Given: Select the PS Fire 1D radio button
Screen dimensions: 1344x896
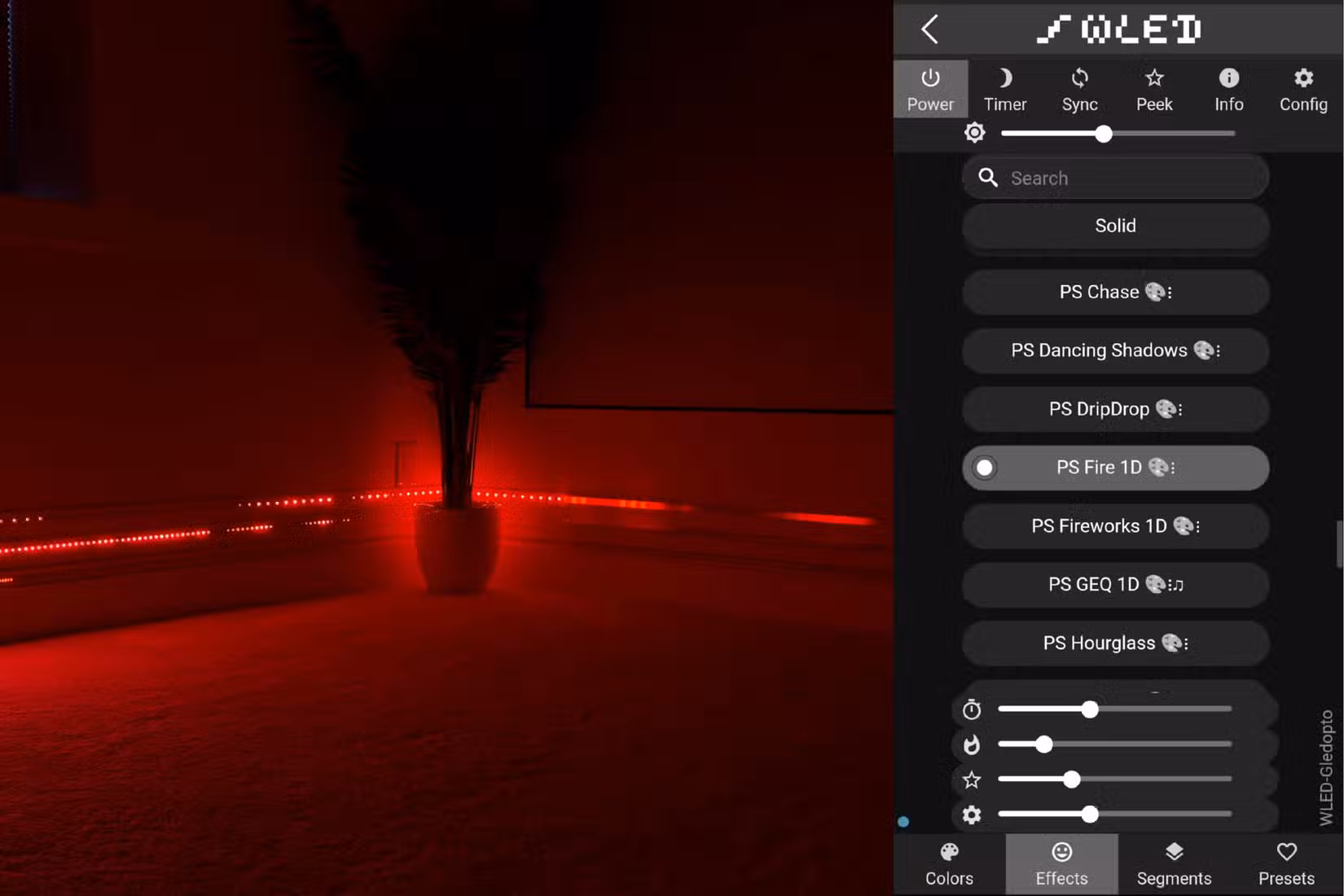Looking at the screenshot, I should point(985,468).
